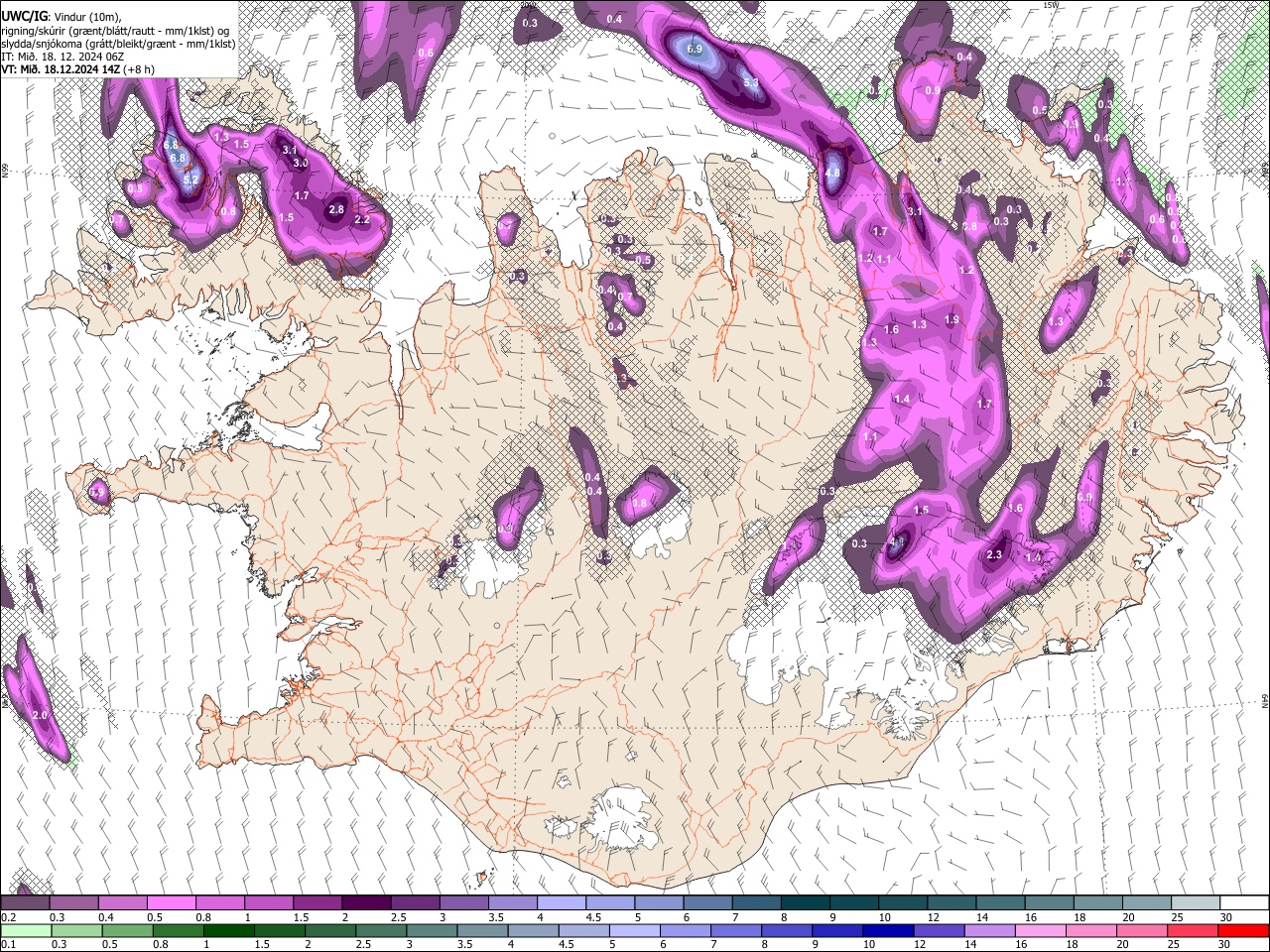
Task: Click the '0.2' label on the purple legend
Action: tap(8, 917)
